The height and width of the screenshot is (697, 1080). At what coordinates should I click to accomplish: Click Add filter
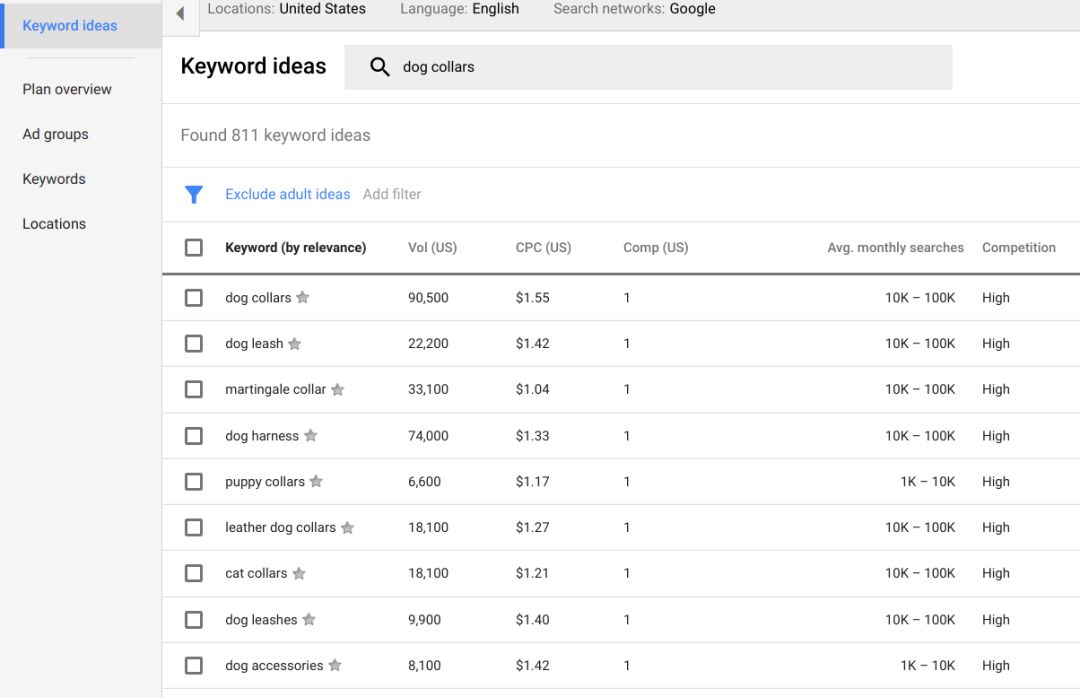click(x=392, y=194)
